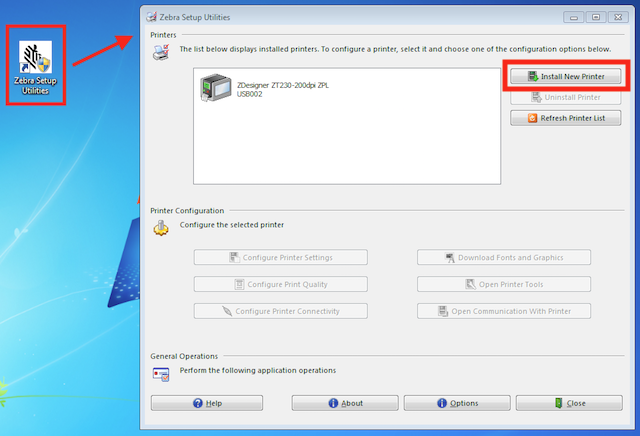Click the Zebra Setup Utilities title bar icon
Image resolution: width=640 pixels, height=436 pixels.
(x=152, y=17)
